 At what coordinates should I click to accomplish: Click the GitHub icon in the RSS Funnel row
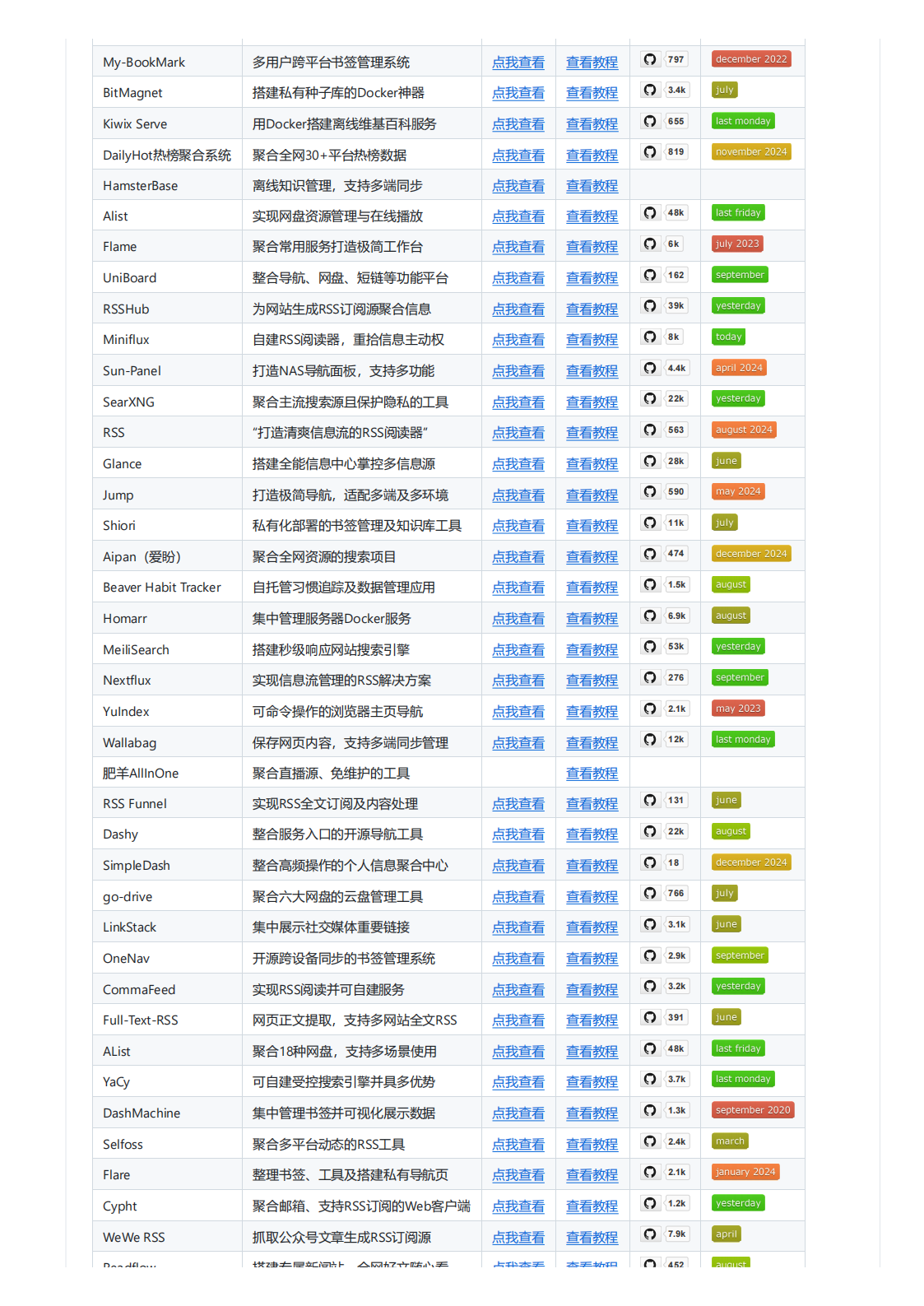650,800
